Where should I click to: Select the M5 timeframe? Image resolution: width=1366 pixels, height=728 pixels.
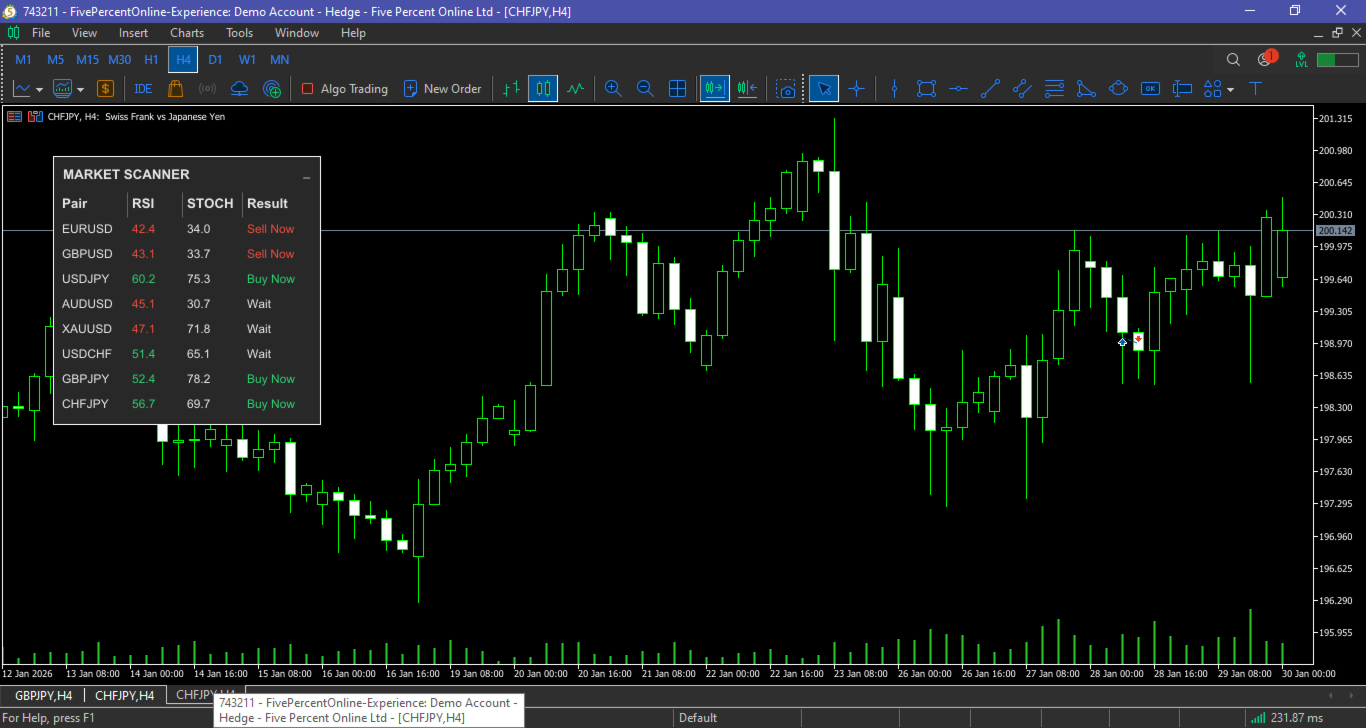pos(55,60)
